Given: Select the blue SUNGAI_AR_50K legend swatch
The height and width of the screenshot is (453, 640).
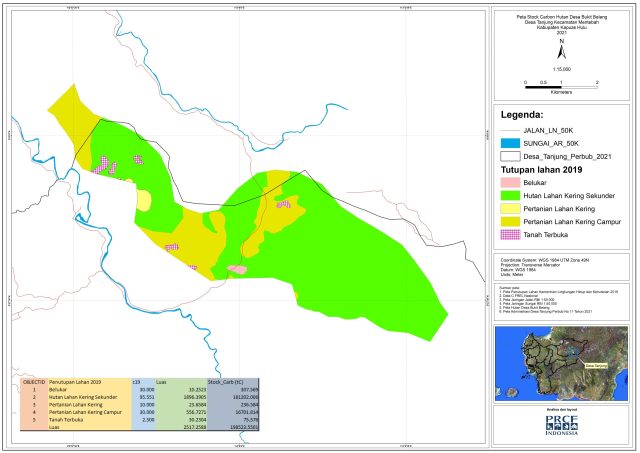Looking at the screenshot, I should (x=510, y=144).
